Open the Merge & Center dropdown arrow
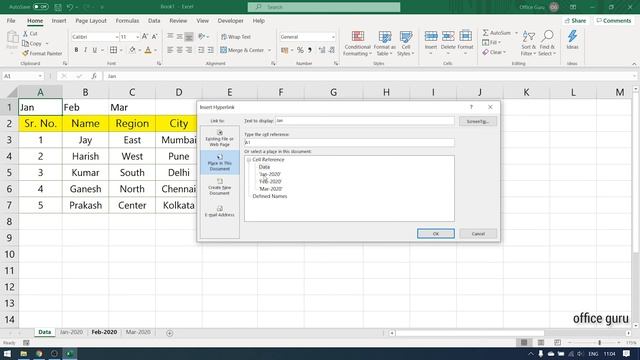Viewport: 640px width, 360px height. [269, 50]
